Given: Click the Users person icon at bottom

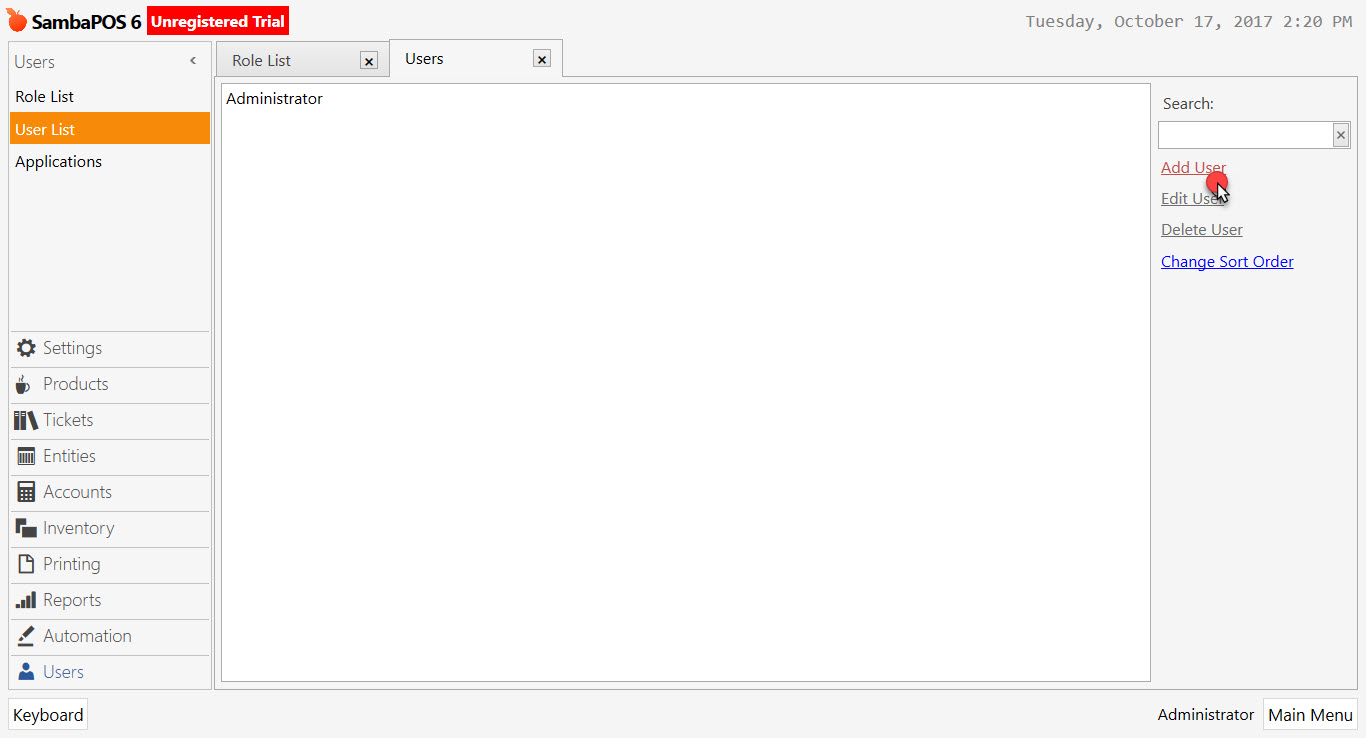Looking at the screenshot, I should (x=26, y=672).
